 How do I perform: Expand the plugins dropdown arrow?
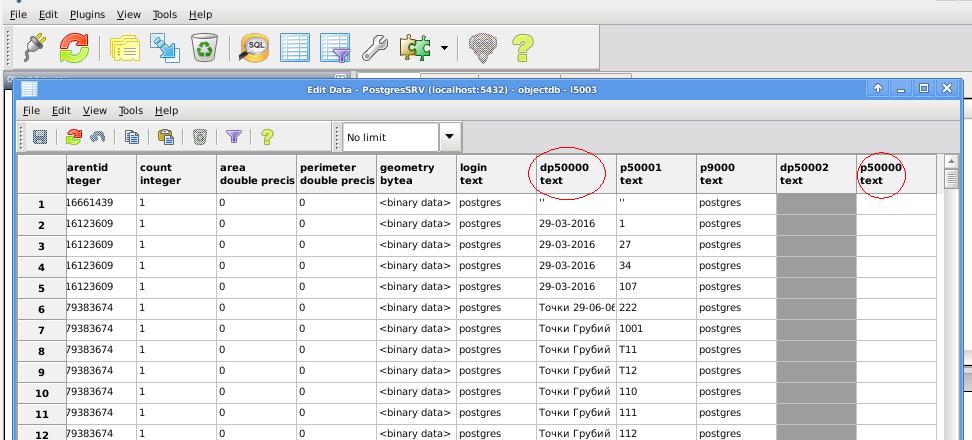[x=444, y=47]
